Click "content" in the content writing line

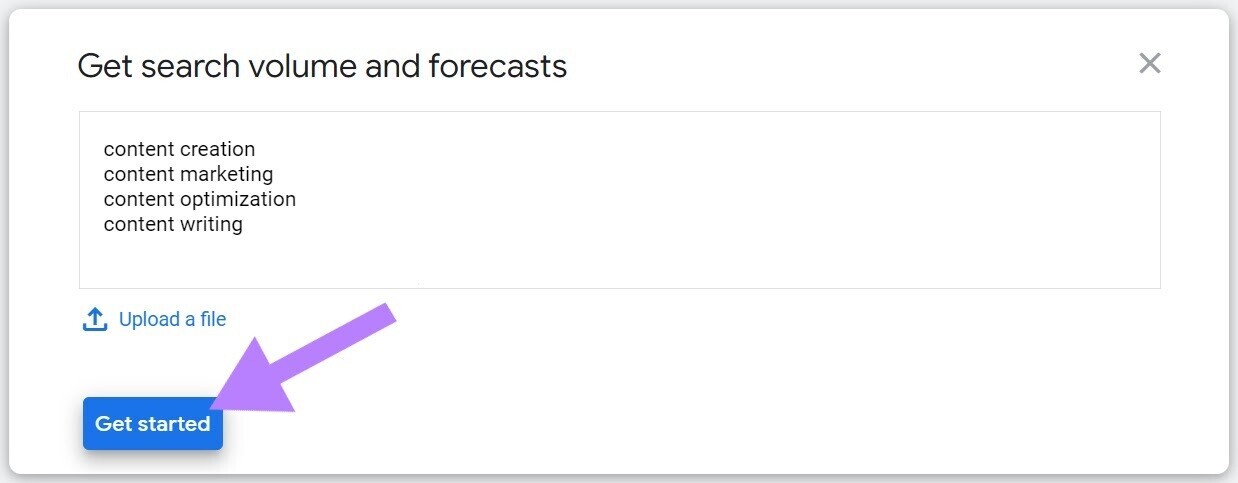[x=138, y=225]
